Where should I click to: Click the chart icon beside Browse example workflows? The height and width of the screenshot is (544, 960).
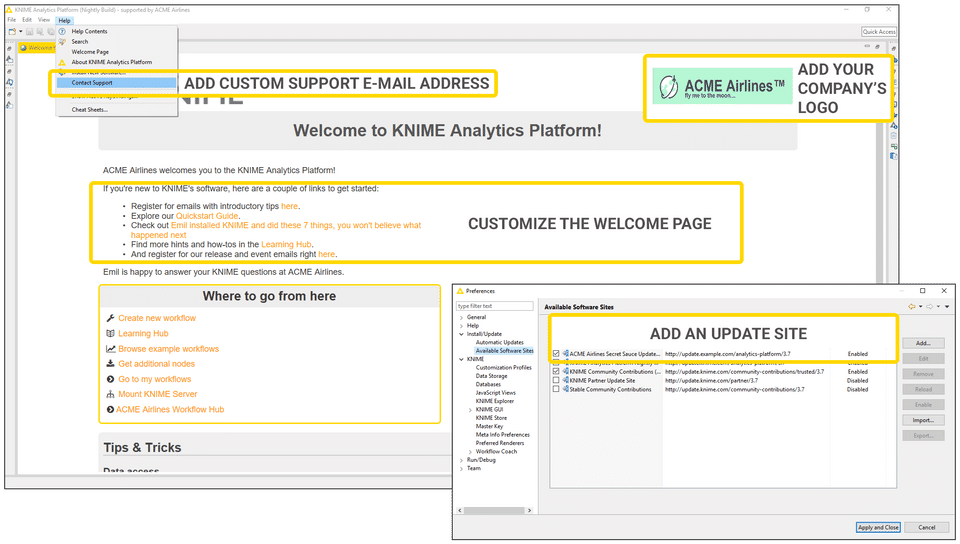click(110, 349)
